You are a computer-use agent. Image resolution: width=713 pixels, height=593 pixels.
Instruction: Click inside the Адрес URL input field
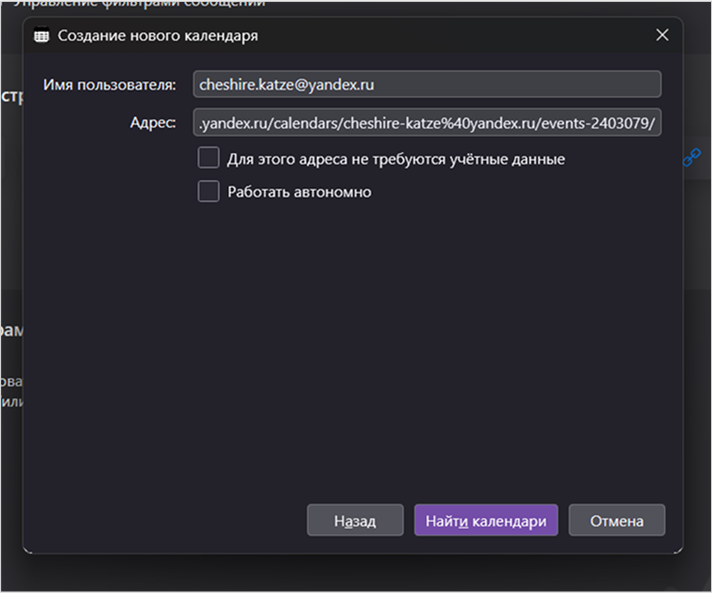(x=427, y=123)
